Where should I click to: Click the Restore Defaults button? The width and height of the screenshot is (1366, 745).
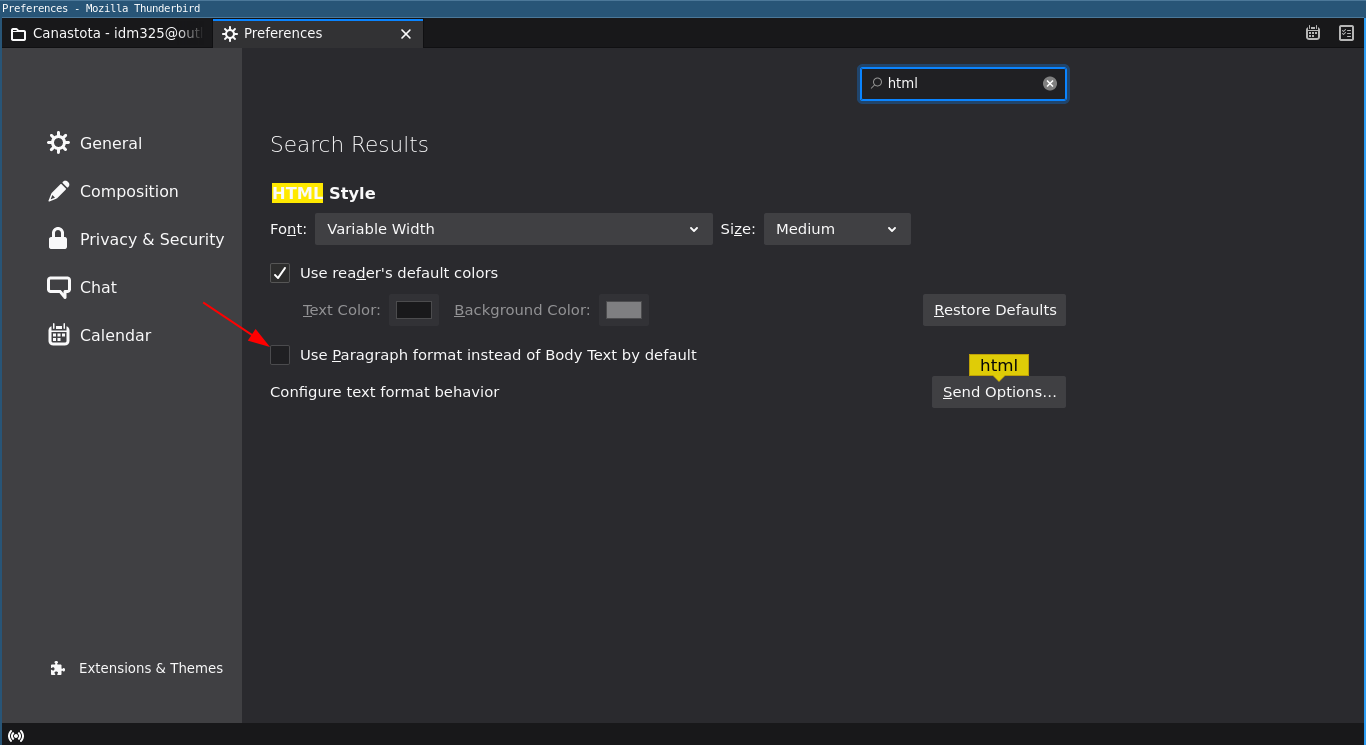pos(994,310)
